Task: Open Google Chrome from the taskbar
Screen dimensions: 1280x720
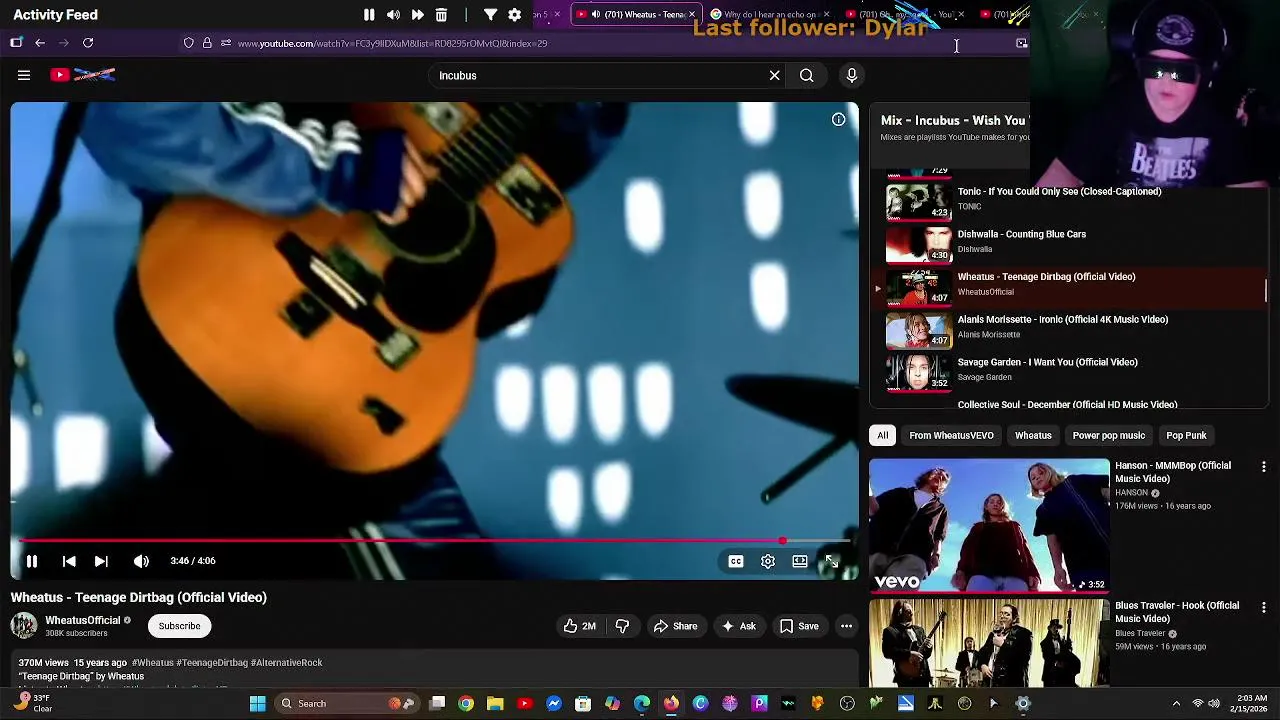Action: pyautogui.click(x=466, y=704)
